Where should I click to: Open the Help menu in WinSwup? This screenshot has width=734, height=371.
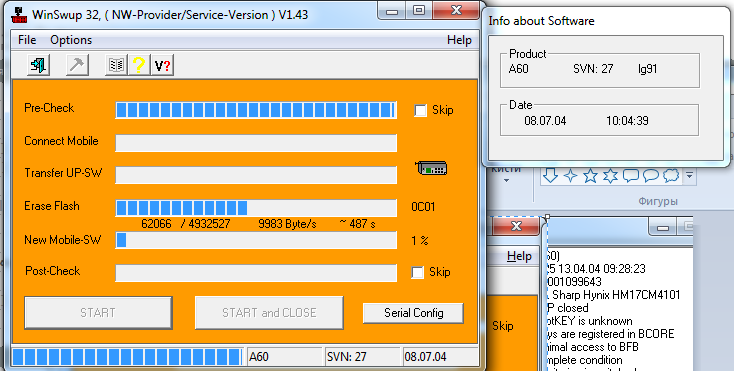(459, 40)
